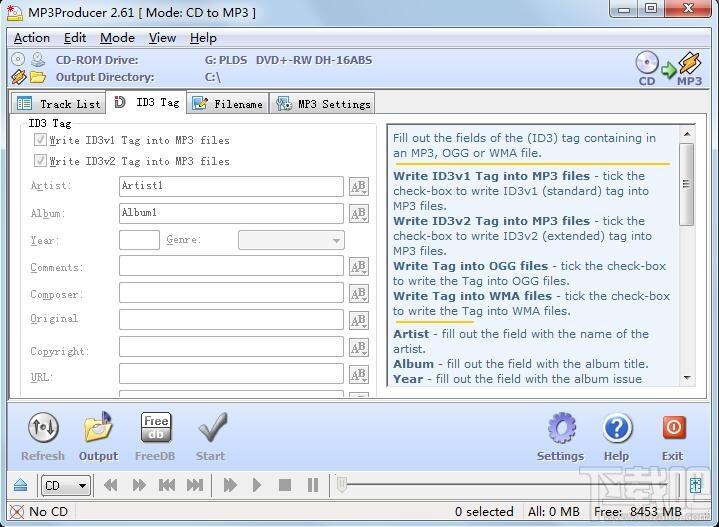Viewport: 719px width, 527px height.
Task: Skip to the next track
Action: coord(195,485)
